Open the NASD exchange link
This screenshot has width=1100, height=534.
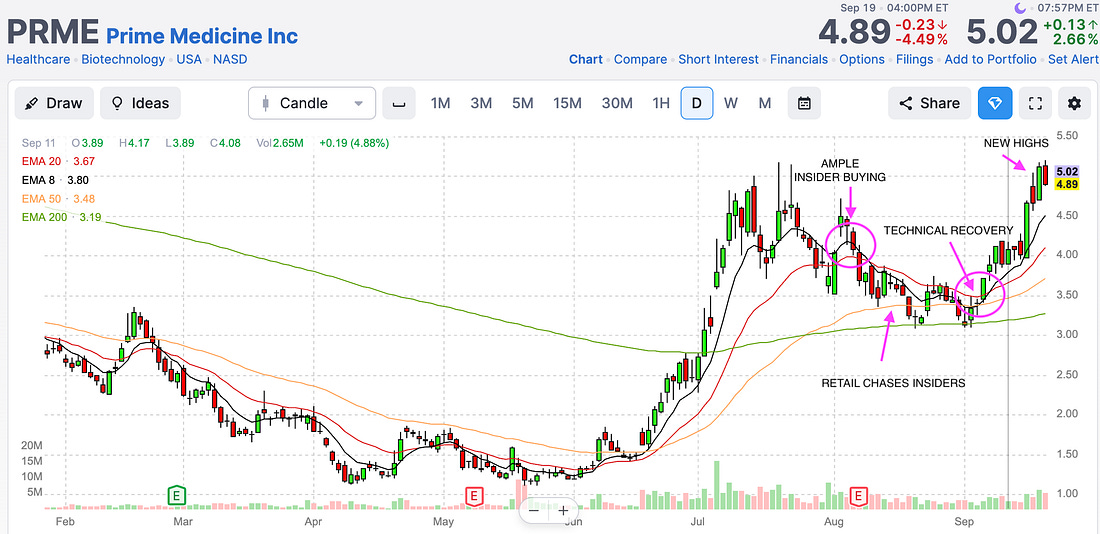point(230,60)
